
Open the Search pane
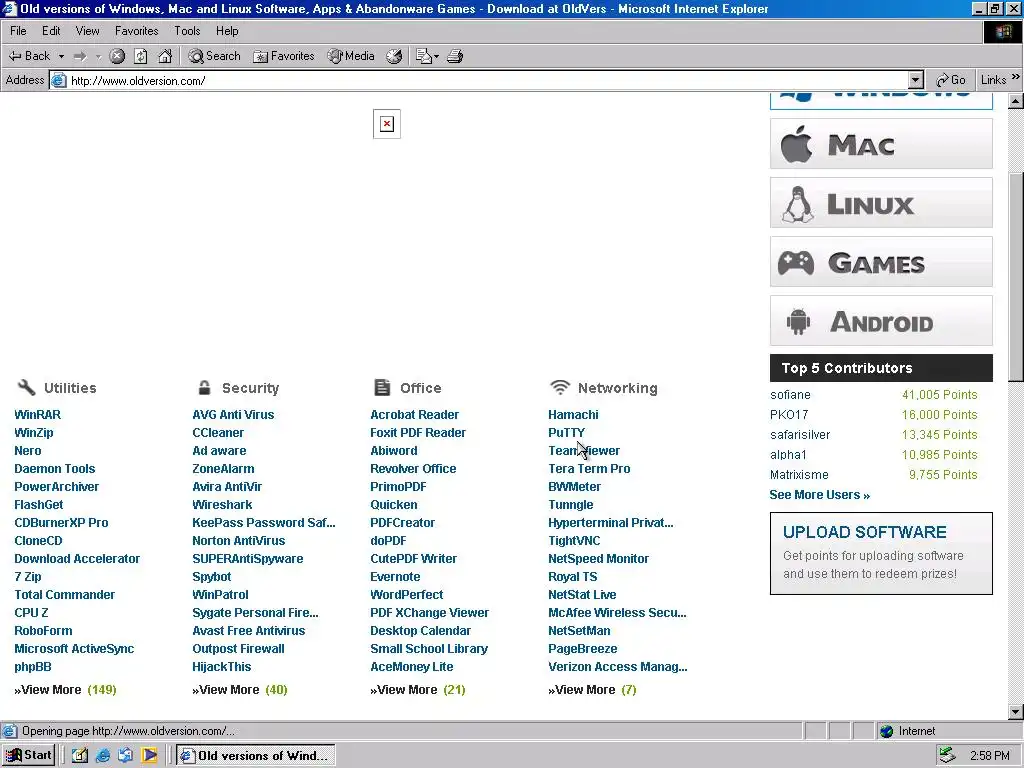click(x=214, y=56)
